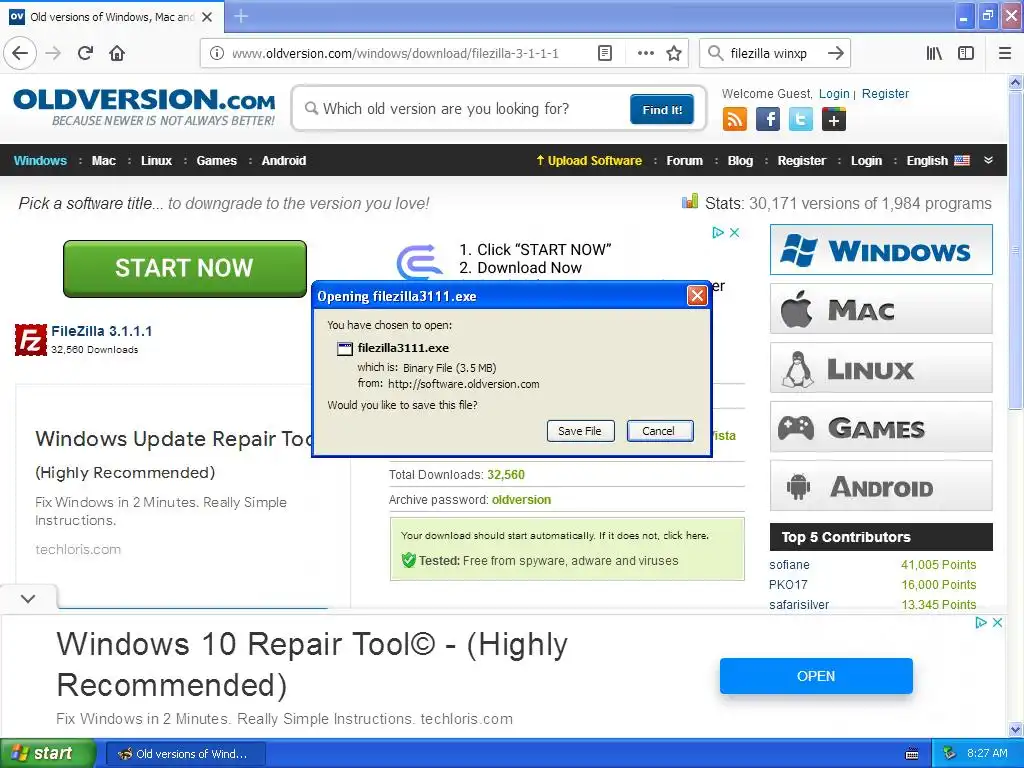Open page actions three-dot menu
The height and width of the screenshot is (768, 1024).
[645, 53]
